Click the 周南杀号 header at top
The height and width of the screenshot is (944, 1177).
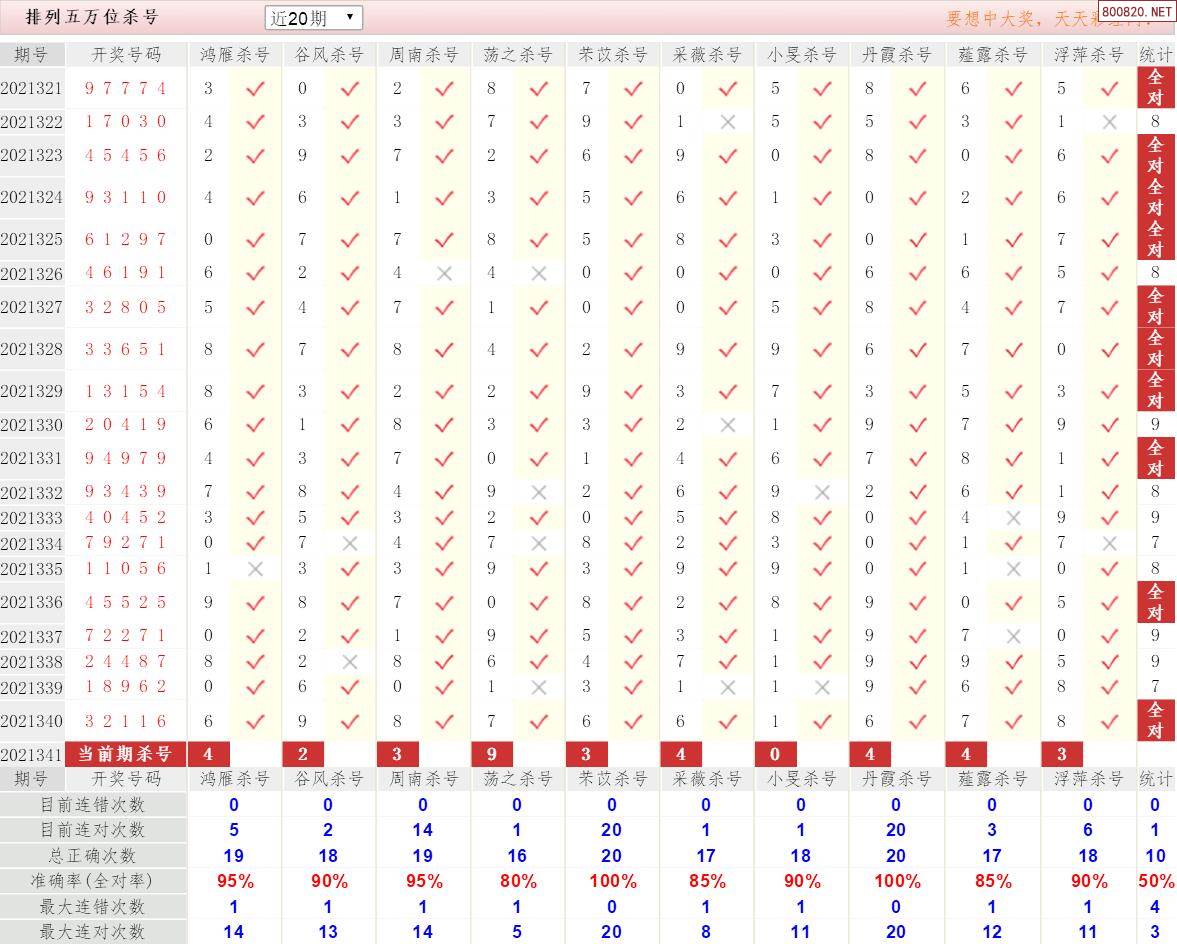pos(423,55)
